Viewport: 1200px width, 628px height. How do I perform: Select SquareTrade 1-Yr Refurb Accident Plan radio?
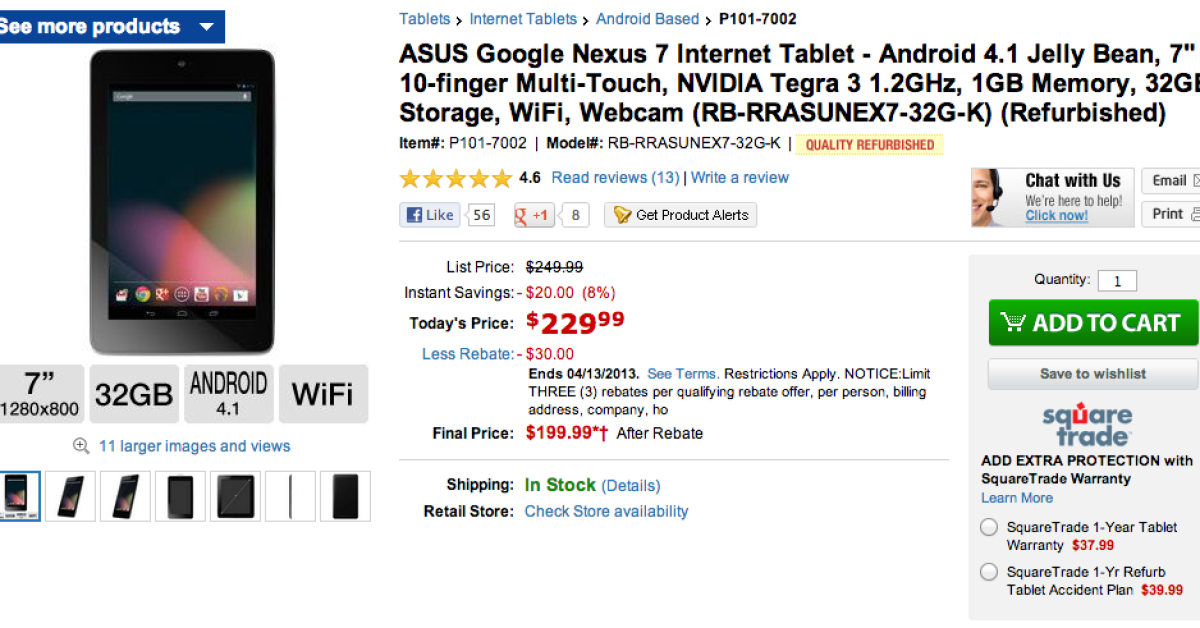(989, 572)
